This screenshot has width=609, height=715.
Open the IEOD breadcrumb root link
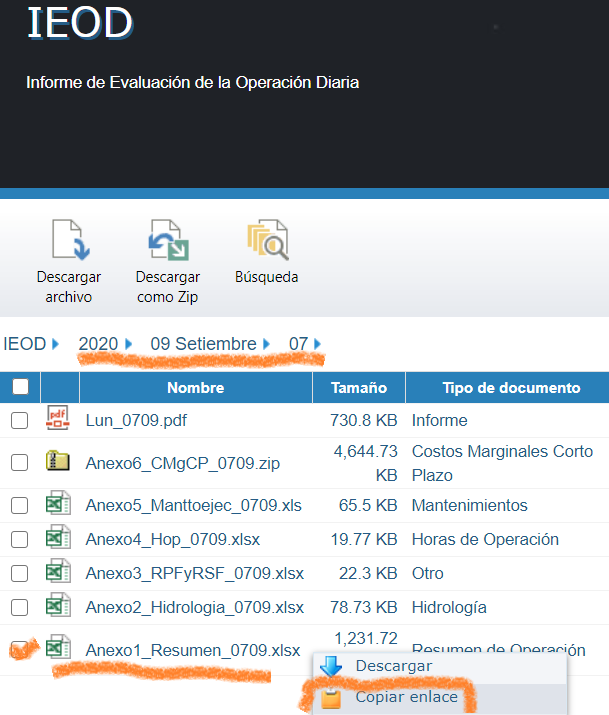[x=24, y=344]
